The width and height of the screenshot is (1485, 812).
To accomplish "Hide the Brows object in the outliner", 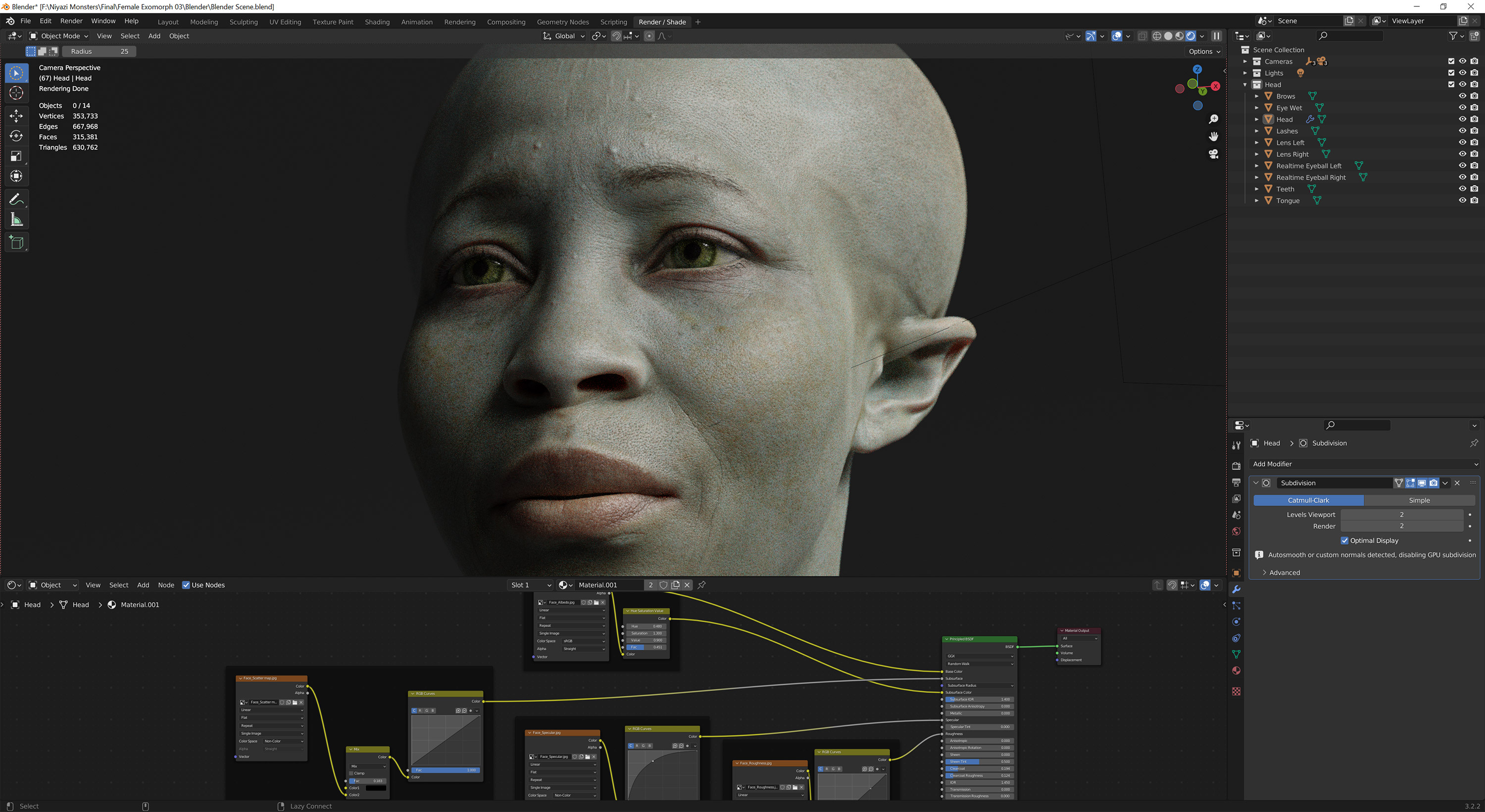I will (x=1463, y=96).
